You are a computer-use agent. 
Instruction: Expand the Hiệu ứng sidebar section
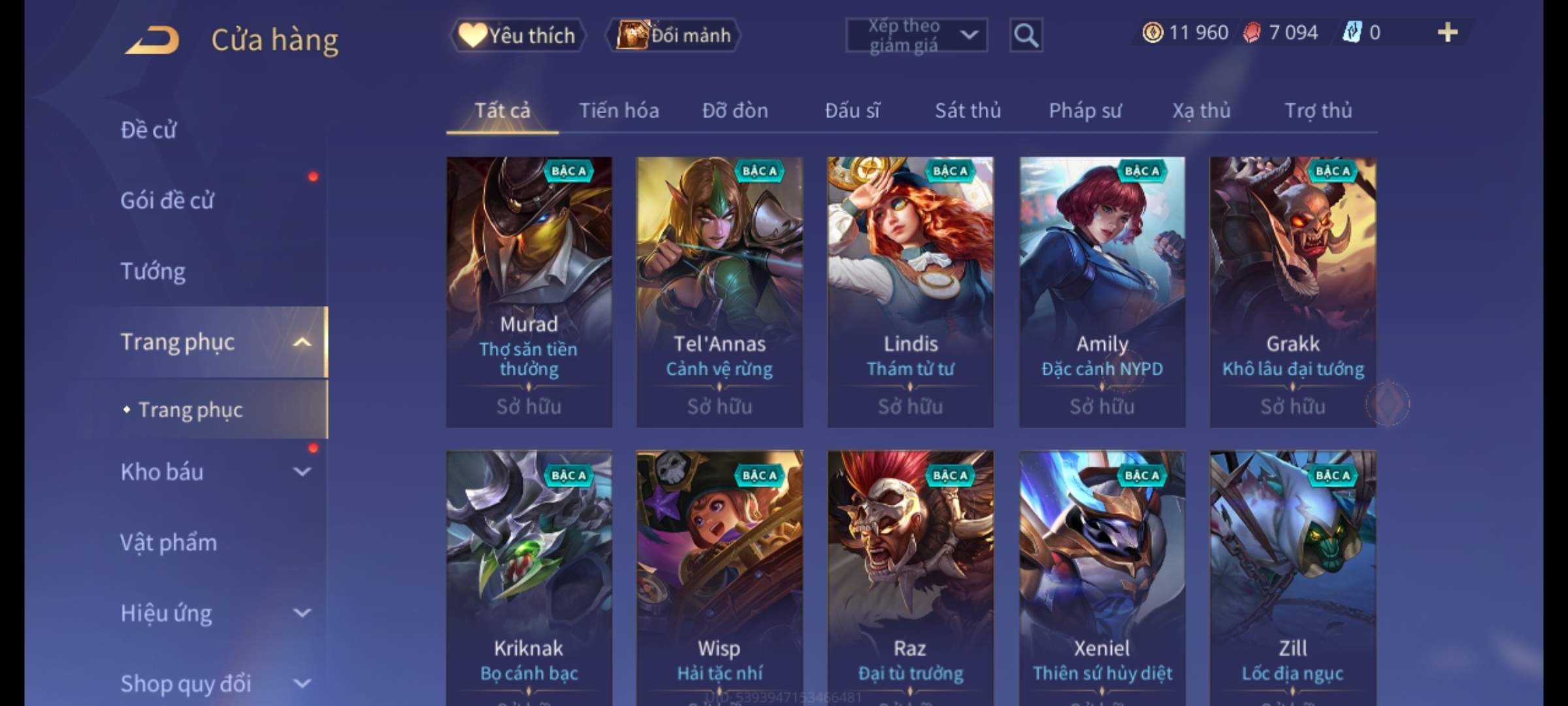pyautogui.click(x=302, y=613)
